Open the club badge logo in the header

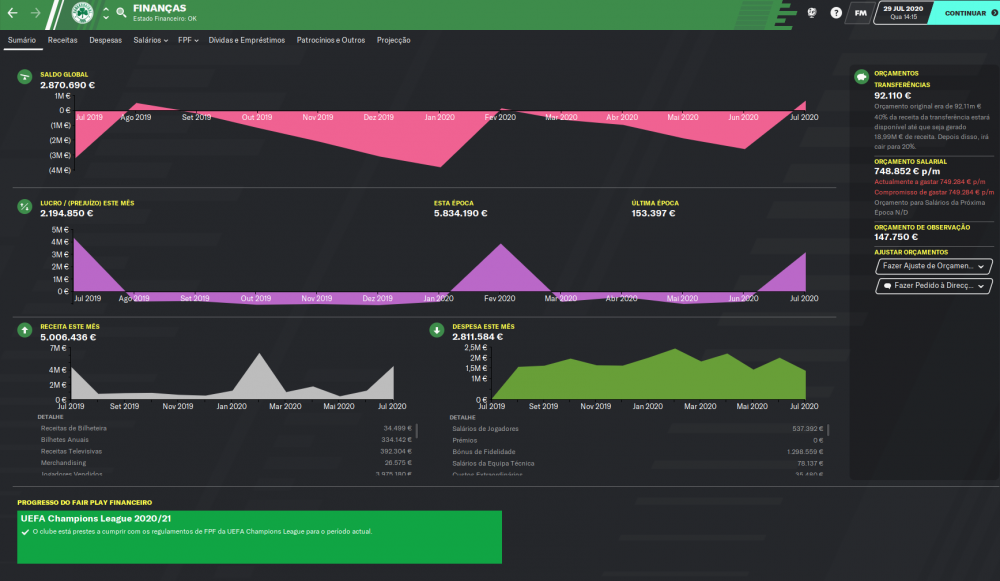[82, 13]
